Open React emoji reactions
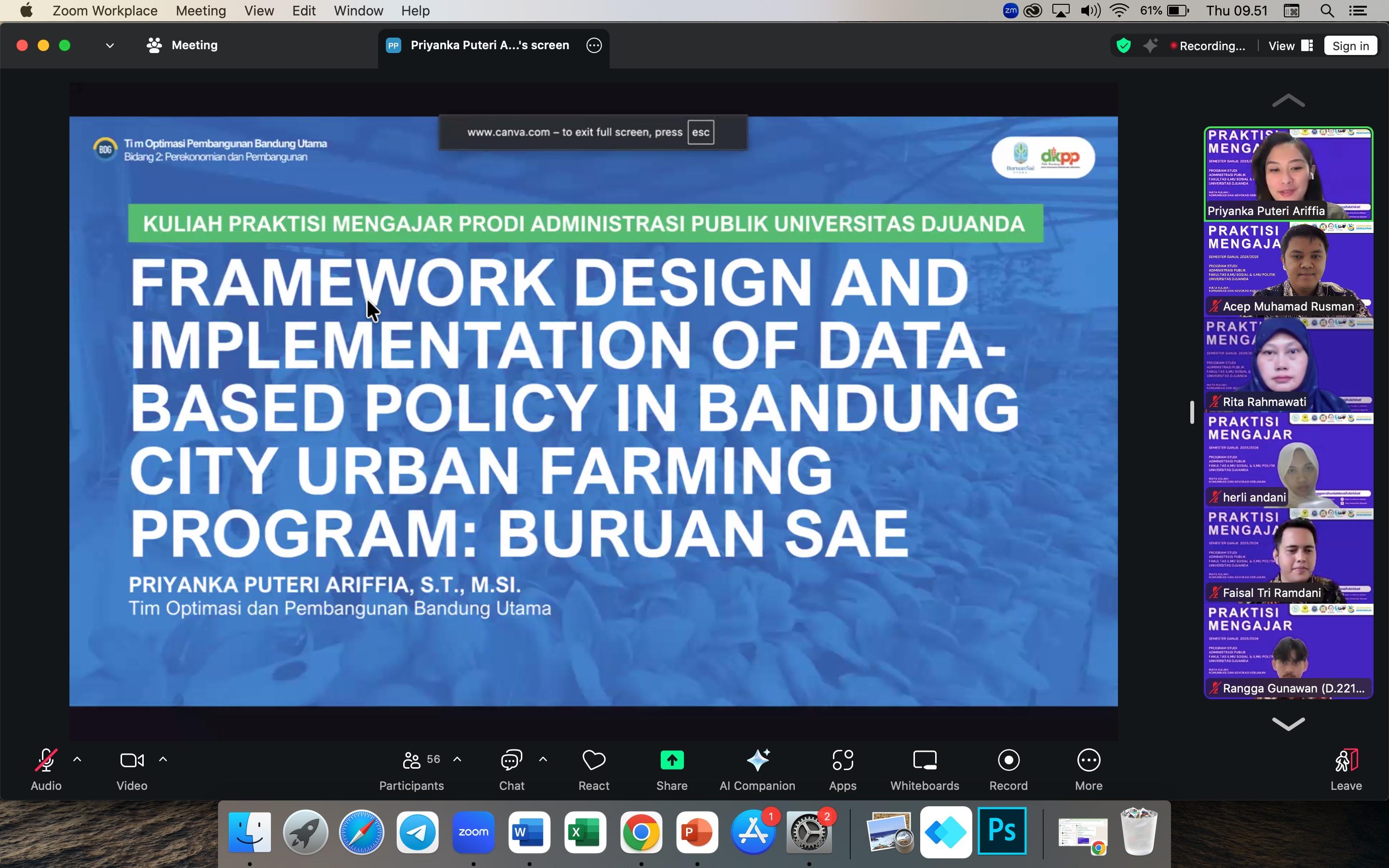Image resolution: width=1389 pixels, height=868 pixels. [594, 769]
